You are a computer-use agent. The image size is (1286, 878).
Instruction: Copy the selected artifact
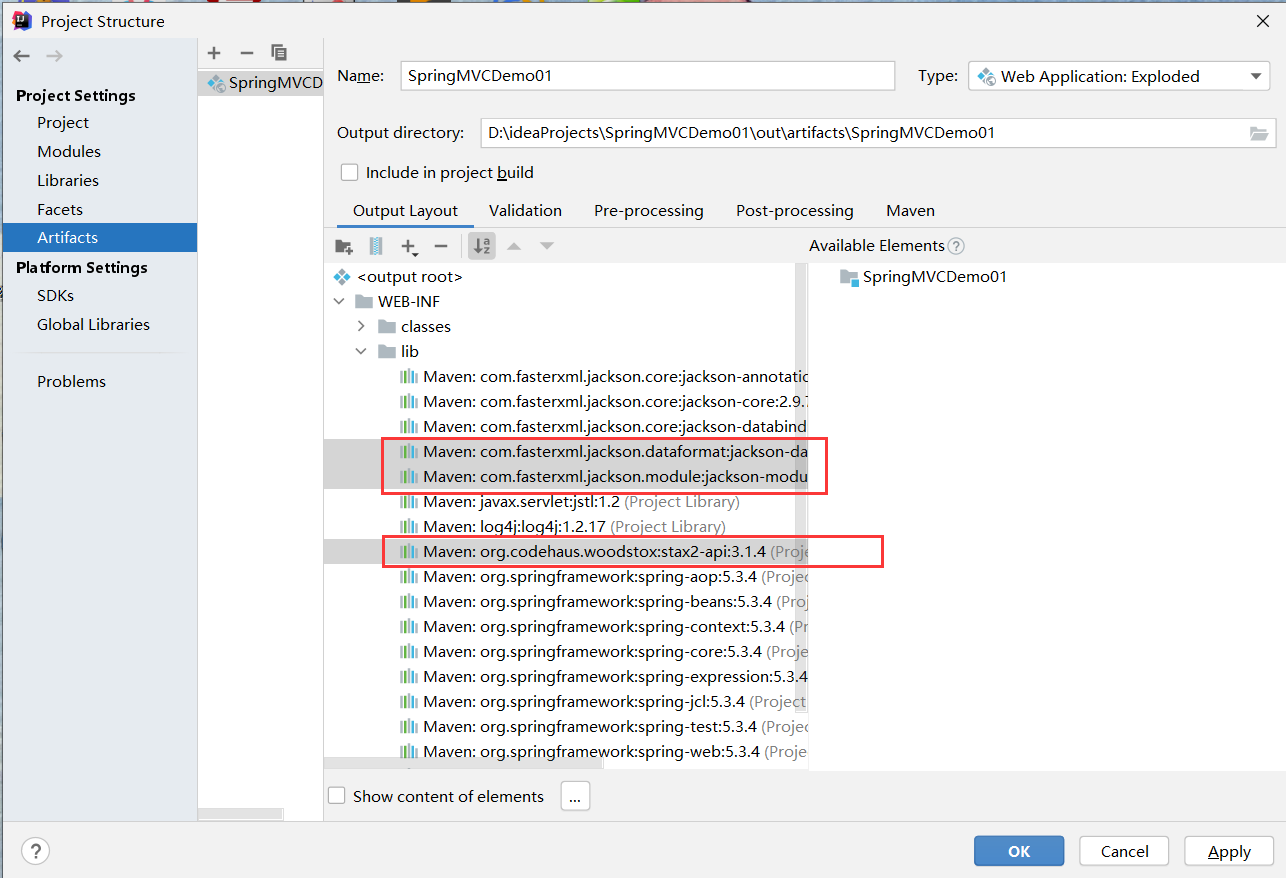point(279,53)
